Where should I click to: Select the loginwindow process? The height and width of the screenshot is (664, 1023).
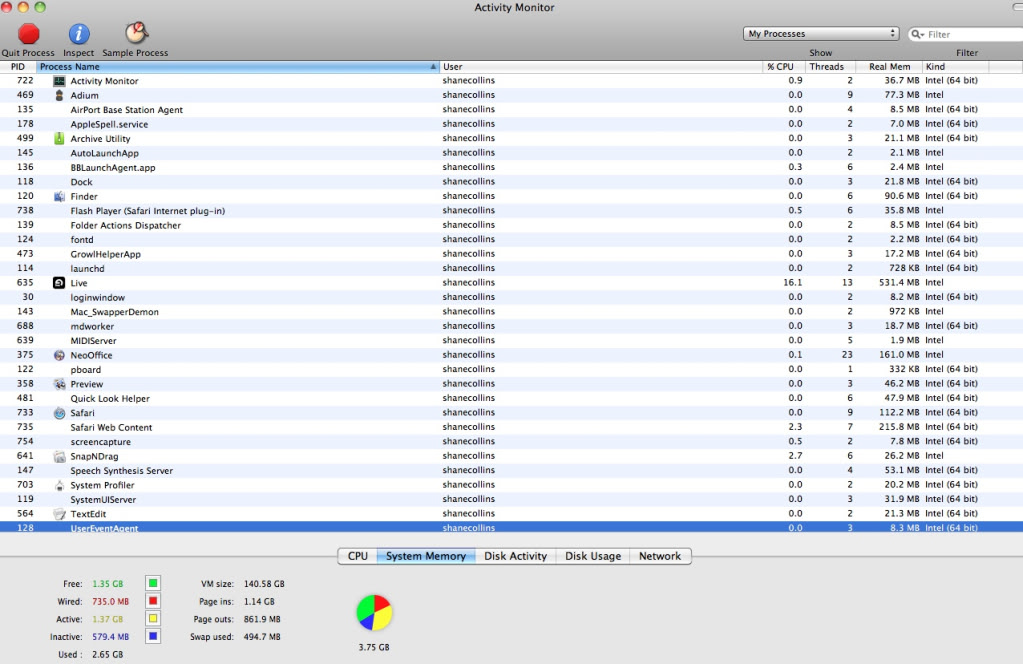pyautogui.click(x=512, y=297)
